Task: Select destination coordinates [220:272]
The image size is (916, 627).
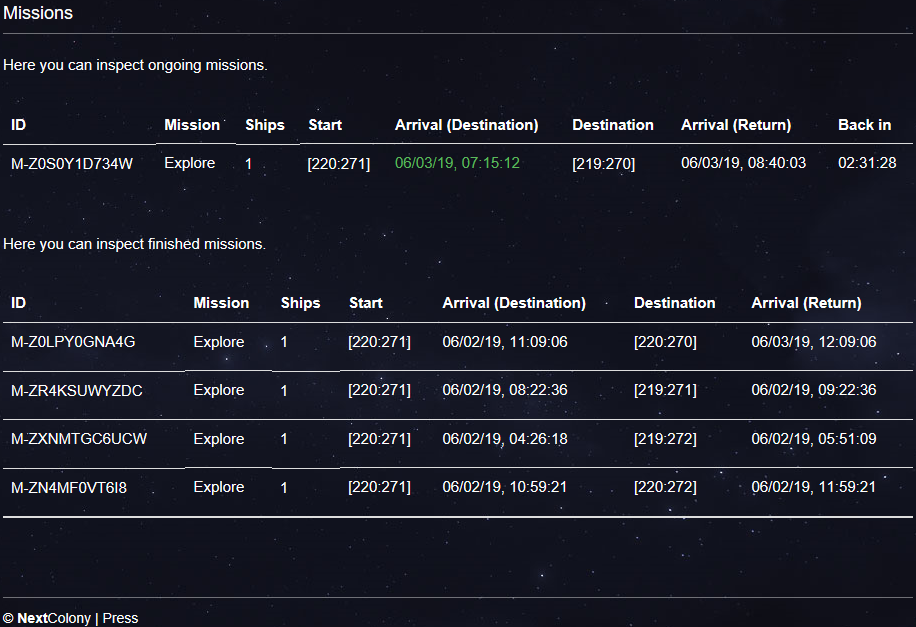Action: point(665,487)
